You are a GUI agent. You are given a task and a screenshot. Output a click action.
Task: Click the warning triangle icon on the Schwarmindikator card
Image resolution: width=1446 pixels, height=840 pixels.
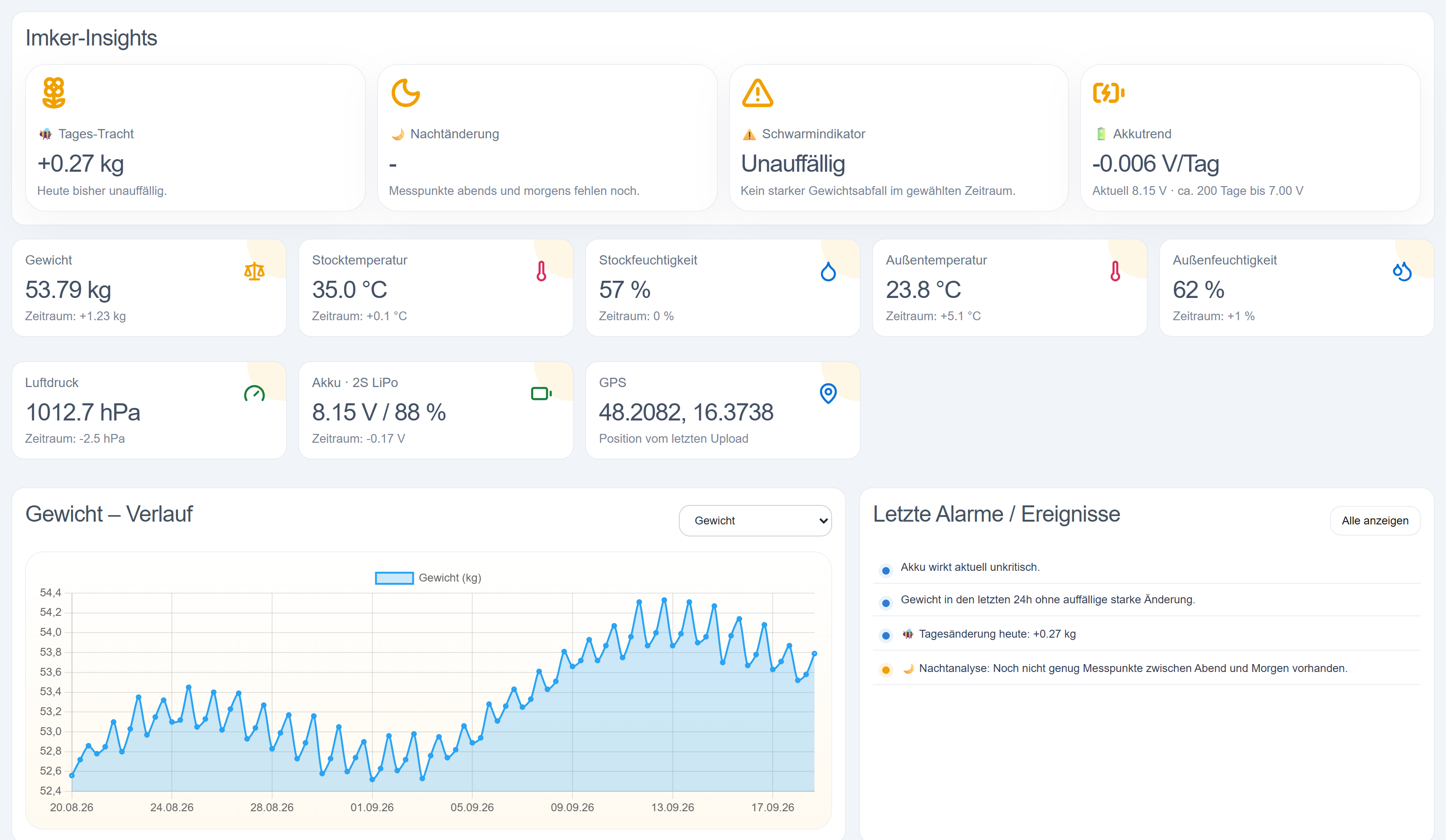pyautogui.click(x=757, y=93)
